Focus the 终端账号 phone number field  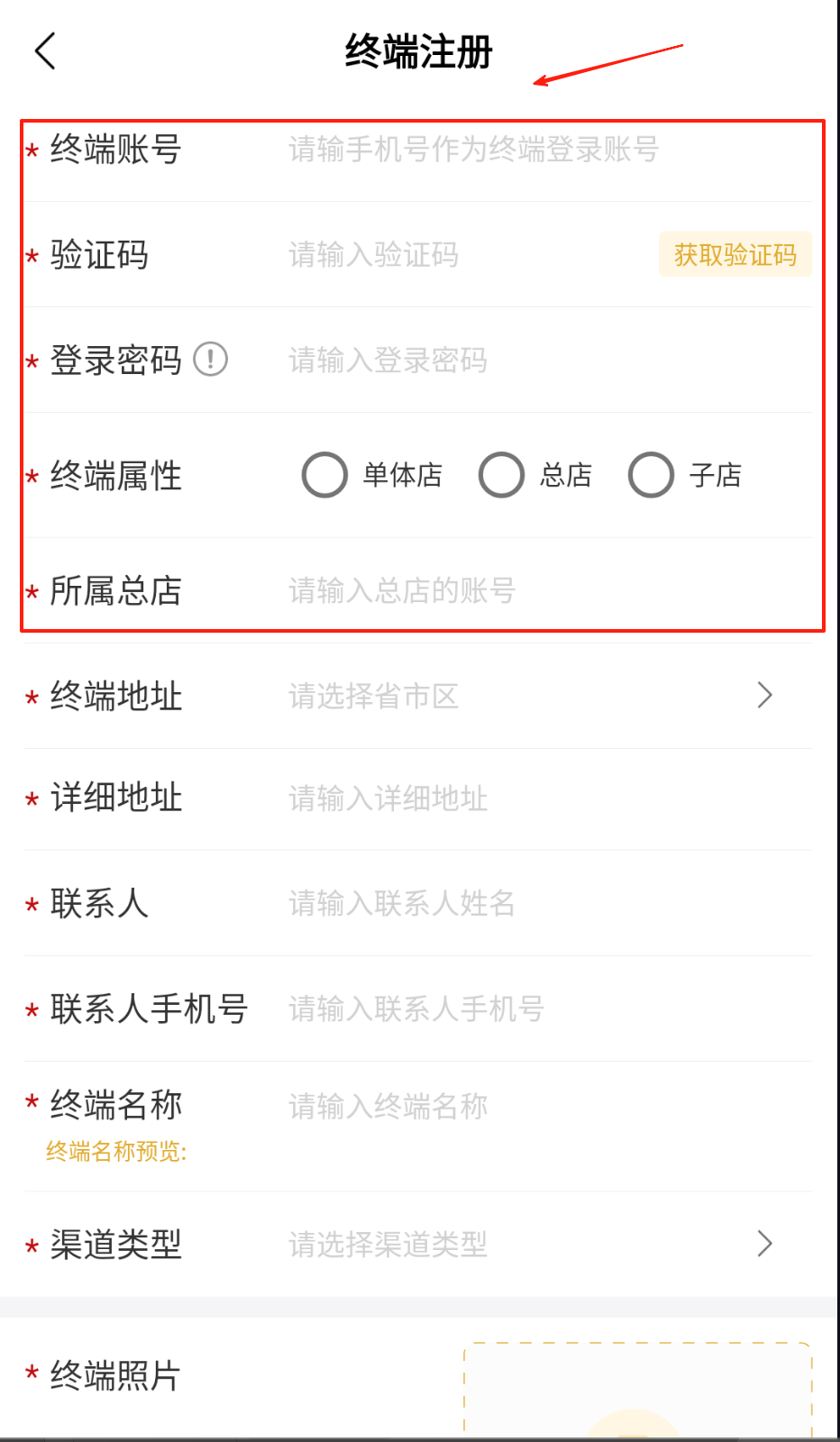473,149
